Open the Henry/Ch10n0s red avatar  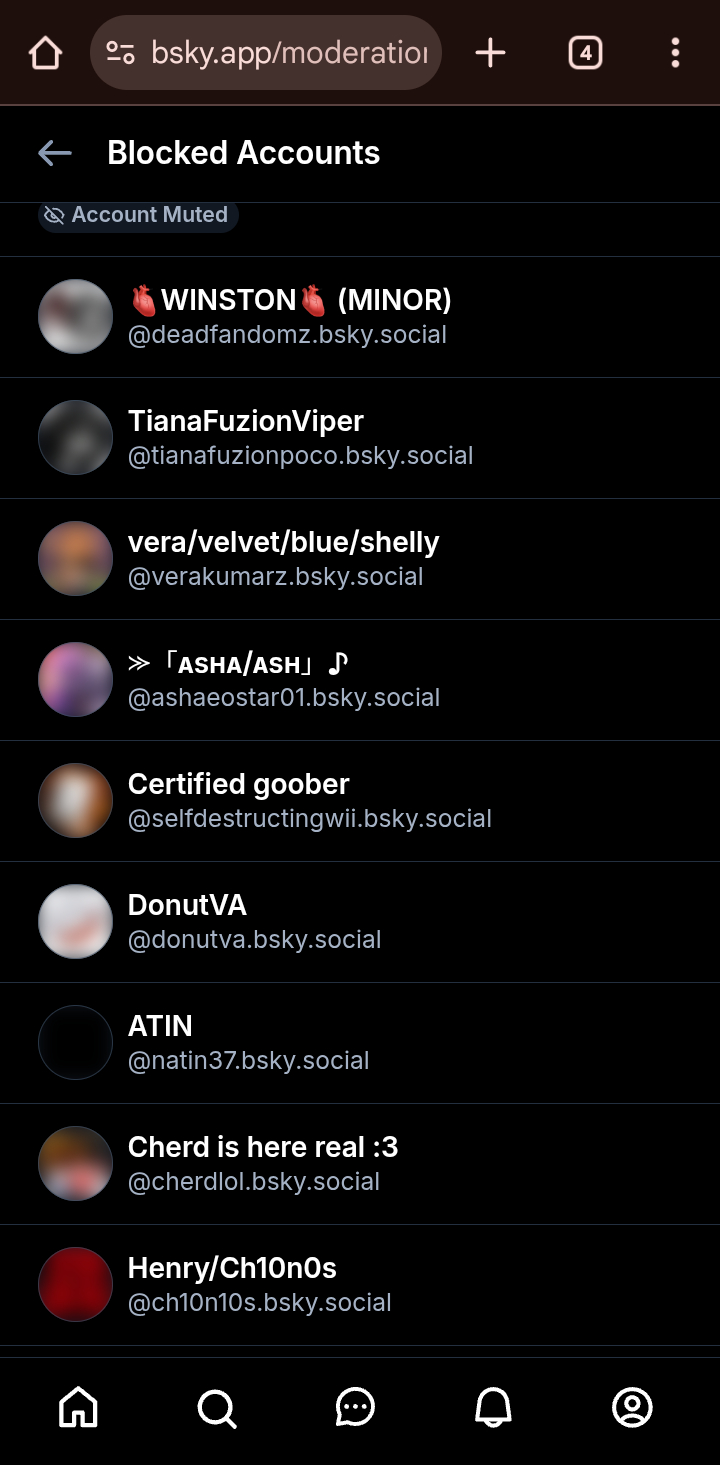coord(75,1285)
